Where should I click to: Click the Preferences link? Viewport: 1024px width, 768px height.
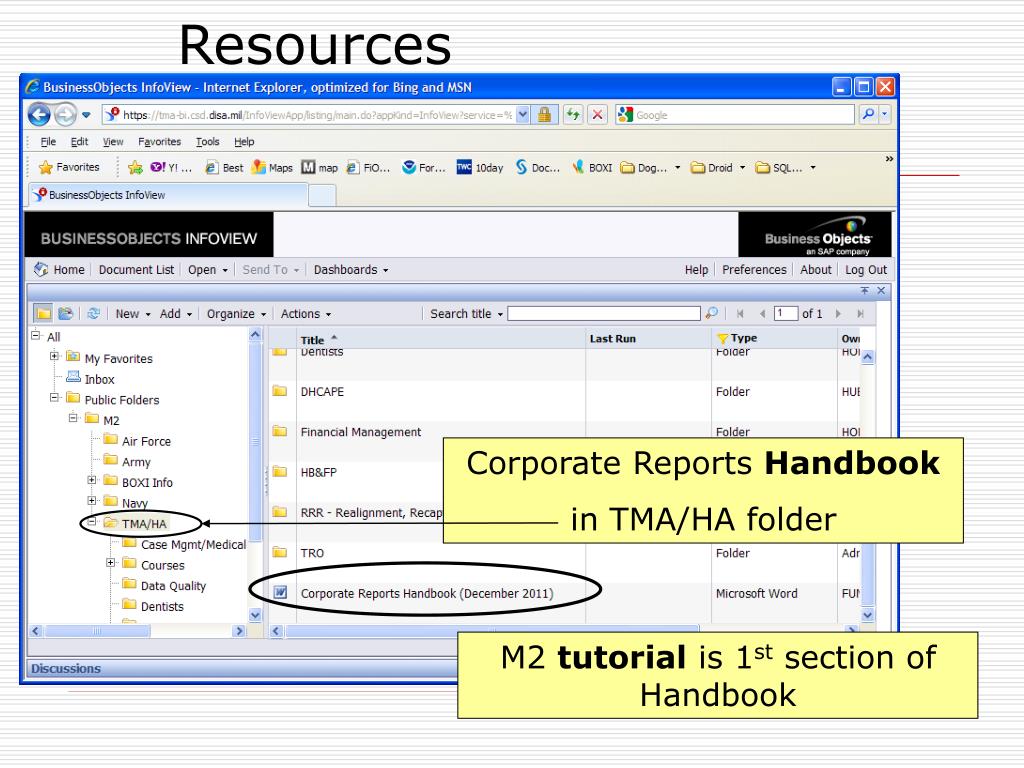point(754,270)
